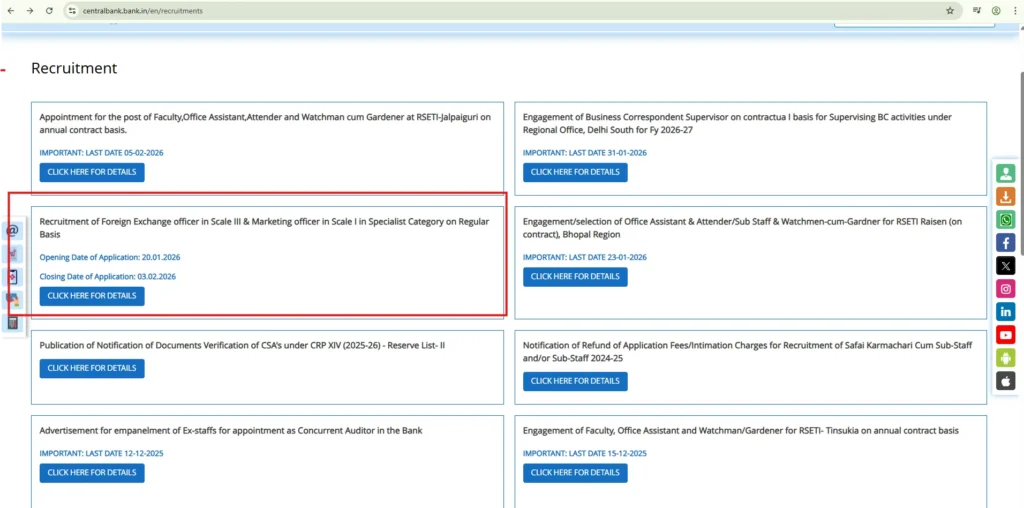1024x508 pixels.
Task: Click details button for RSETI-Jalpaiguri appointment
Action: tap(92, 172)
